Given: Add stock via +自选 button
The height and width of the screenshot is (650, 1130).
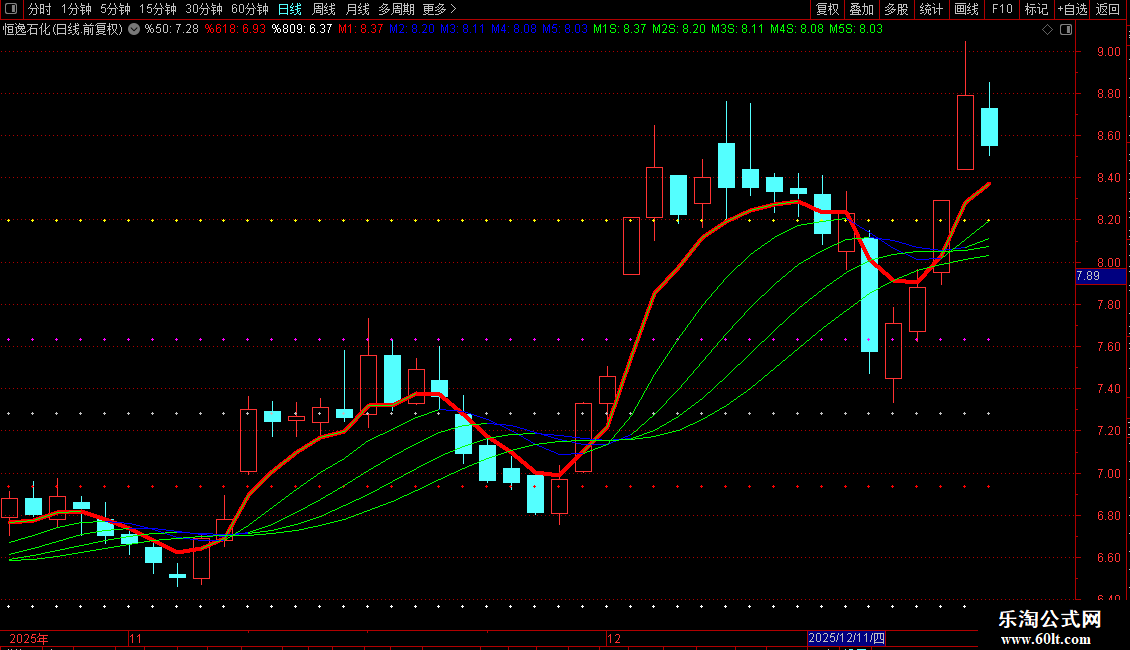Looking at the screenshot, I should [1072, 9].
